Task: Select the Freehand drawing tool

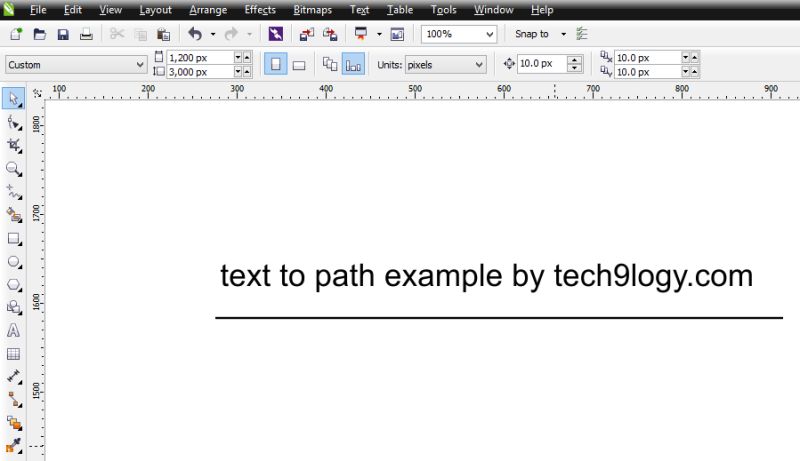Action: (x=14, y=192)
